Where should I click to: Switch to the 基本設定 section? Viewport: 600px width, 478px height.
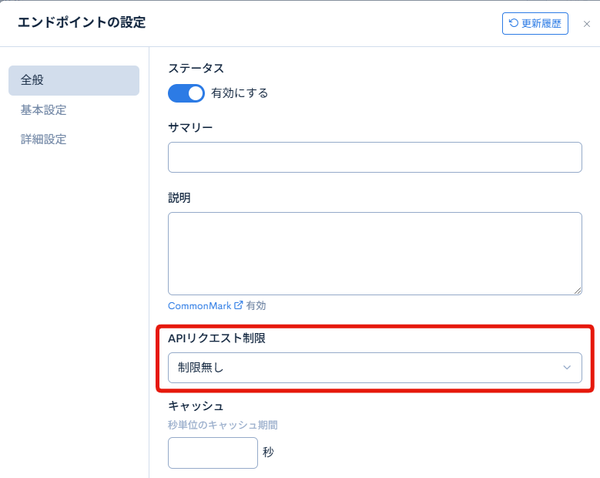pos(43,110)
